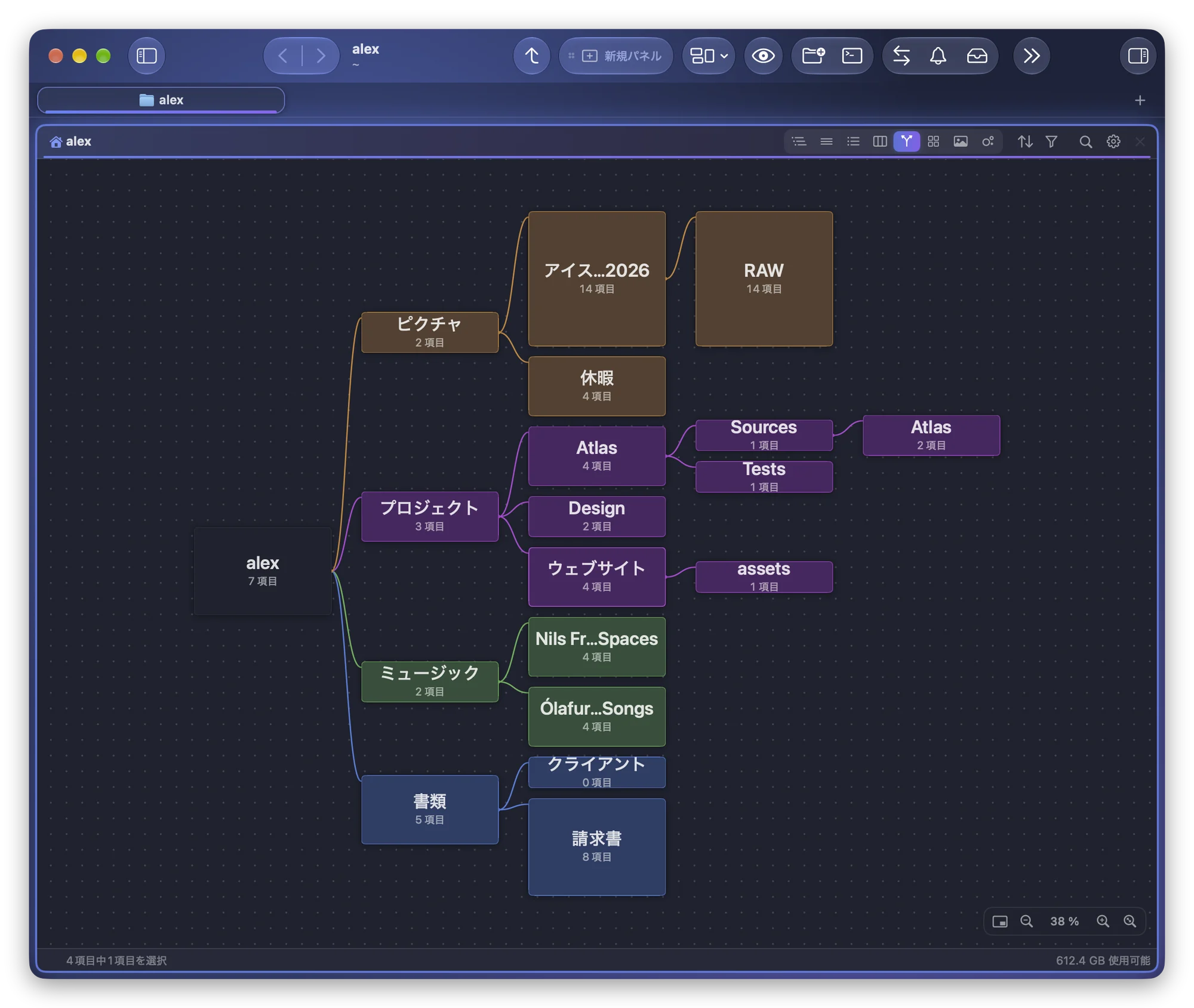
Task: Show more toolbar items chevron
Action: point(1031,56)
